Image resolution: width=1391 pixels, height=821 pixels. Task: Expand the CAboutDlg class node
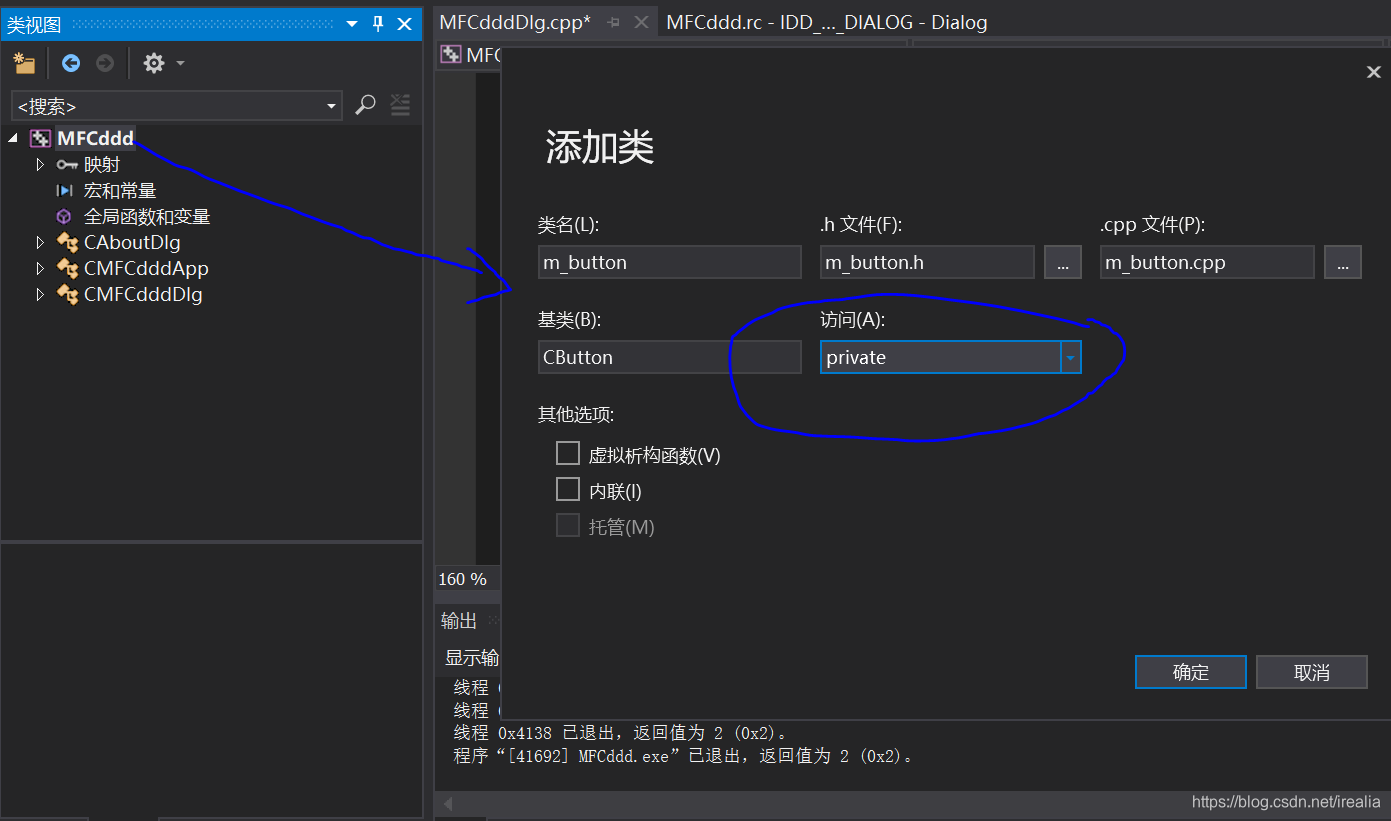click(40, 242)
